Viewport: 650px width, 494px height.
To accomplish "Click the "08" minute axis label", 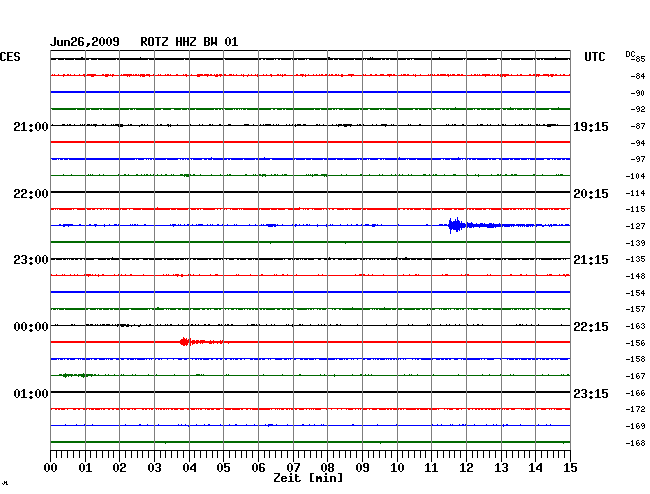I will coord(327,468).
